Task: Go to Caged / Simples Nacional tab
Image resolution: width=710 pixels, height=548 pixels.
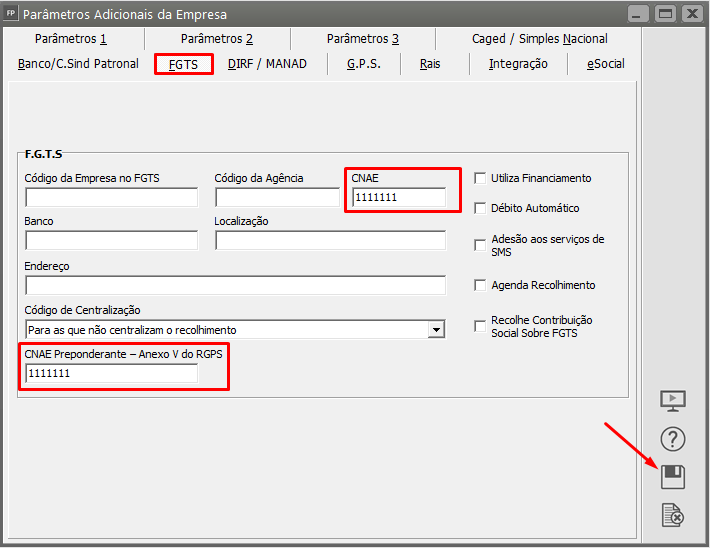Action: click(x=539, y=39)
